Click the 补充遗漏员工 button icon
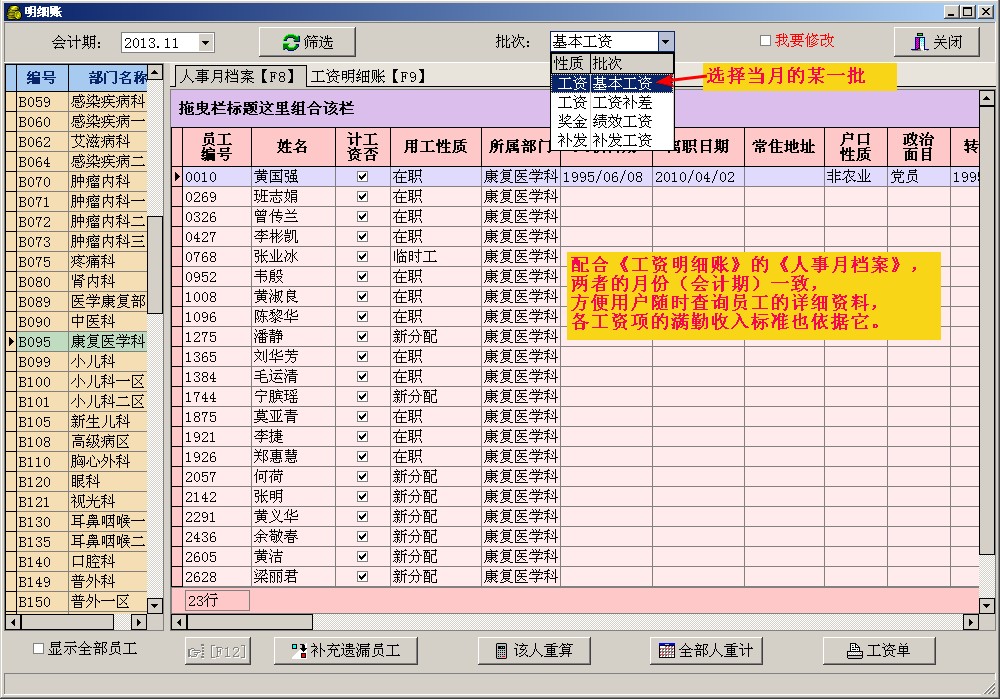 point(298,651)
